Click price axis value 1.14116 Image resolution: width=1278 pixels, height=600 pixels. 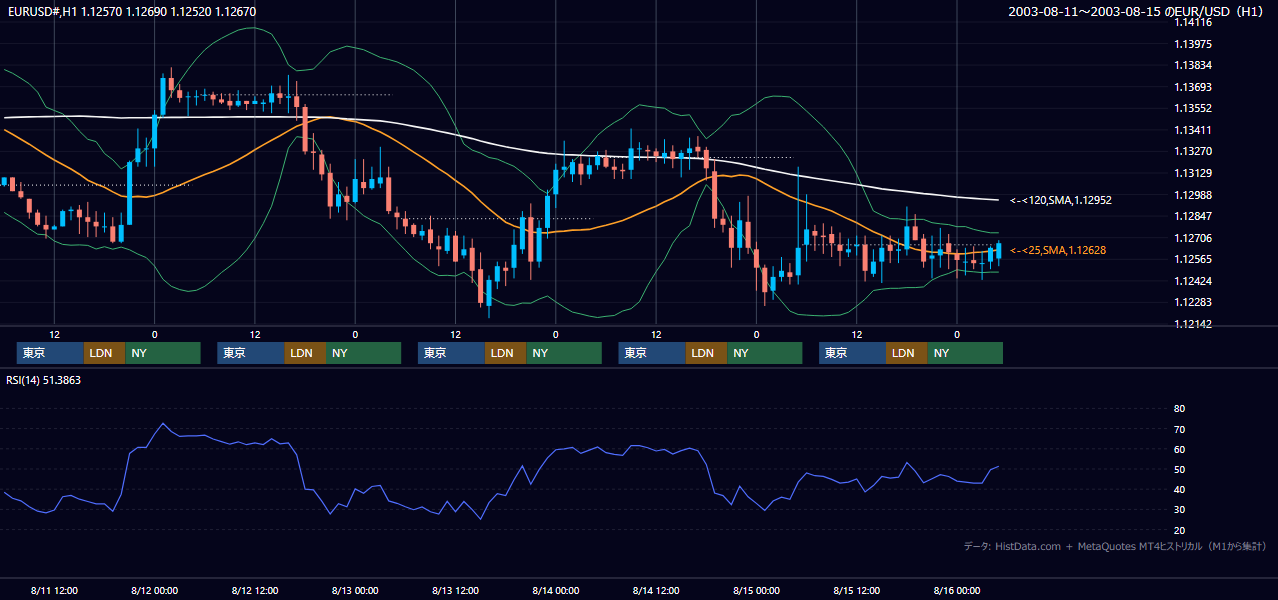pyautogui.click(x=1192, y=23)
